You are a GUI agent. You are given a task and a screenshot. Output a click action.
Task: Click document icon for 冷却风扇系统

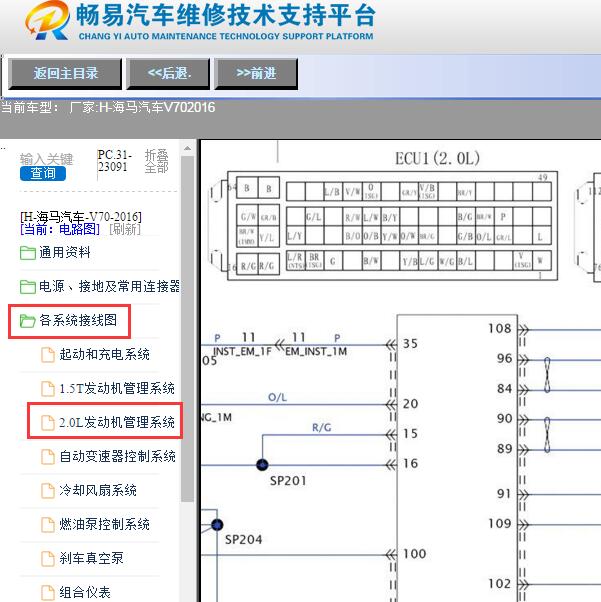point(48,490)
